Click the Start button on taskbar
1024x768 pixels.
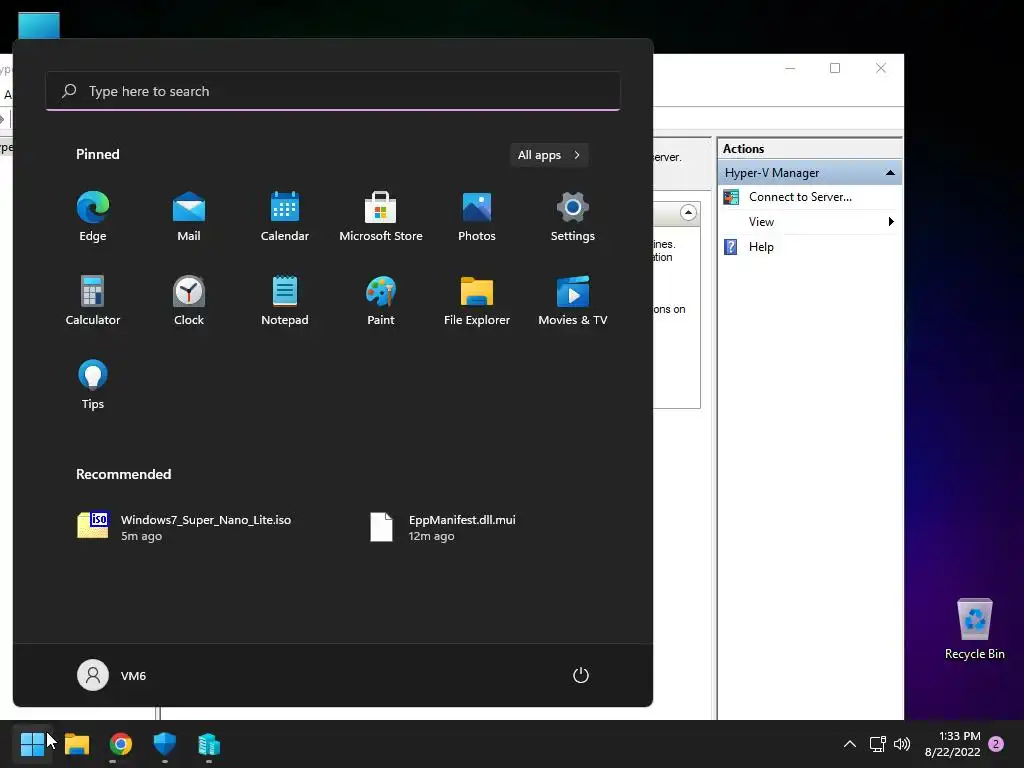(x=32, y=743)
